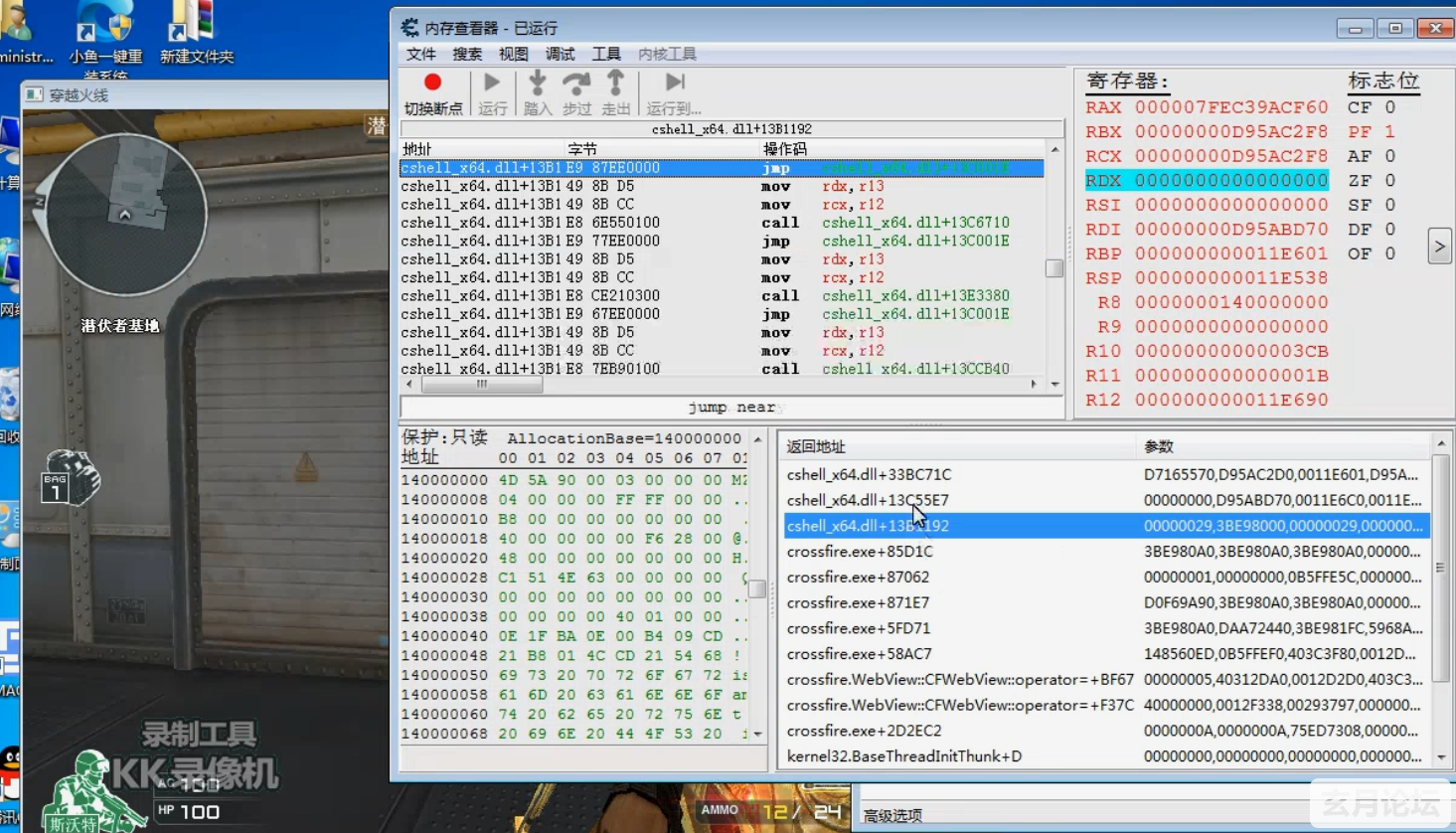1456x833 pixels.
Task: Select the RSP register value
Action: click(x=1231, y=278)
